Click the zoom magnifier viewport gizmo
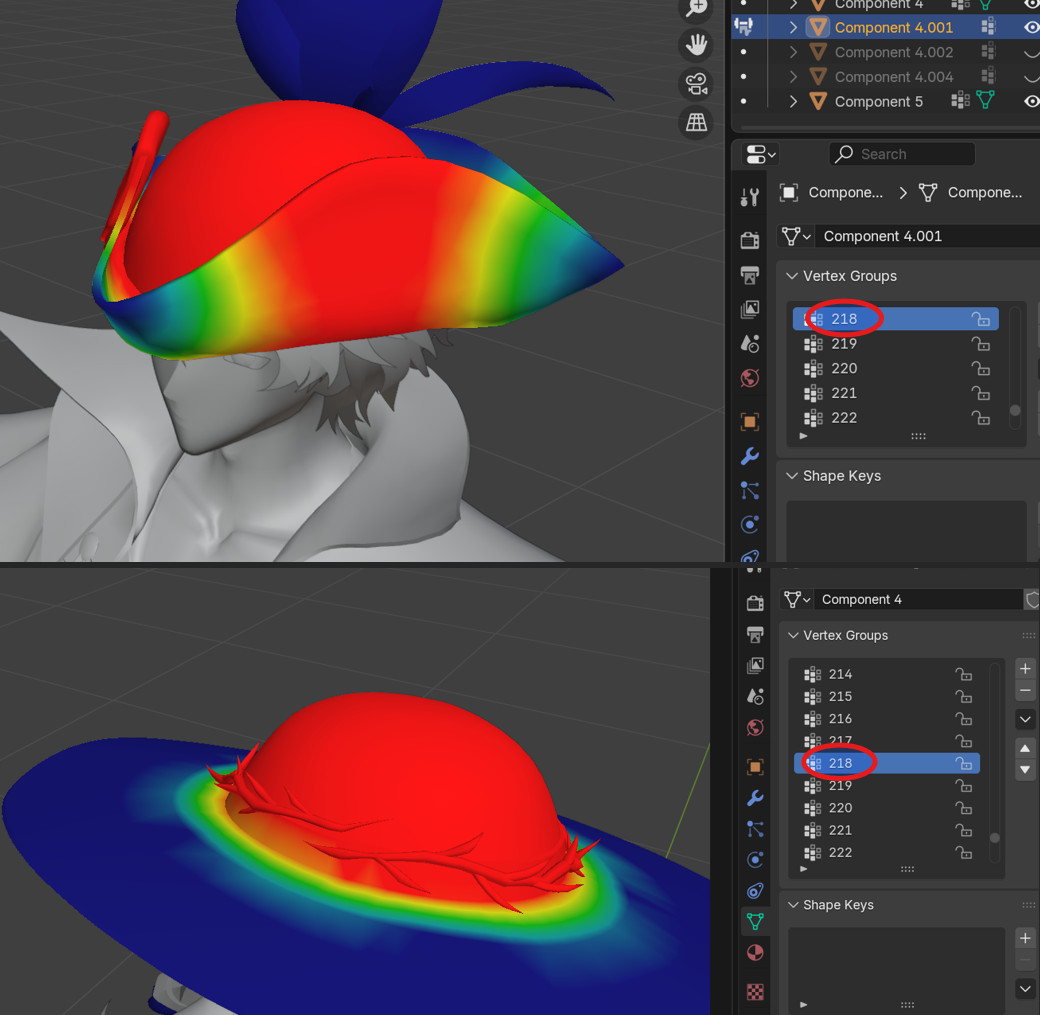 (696, 11)
